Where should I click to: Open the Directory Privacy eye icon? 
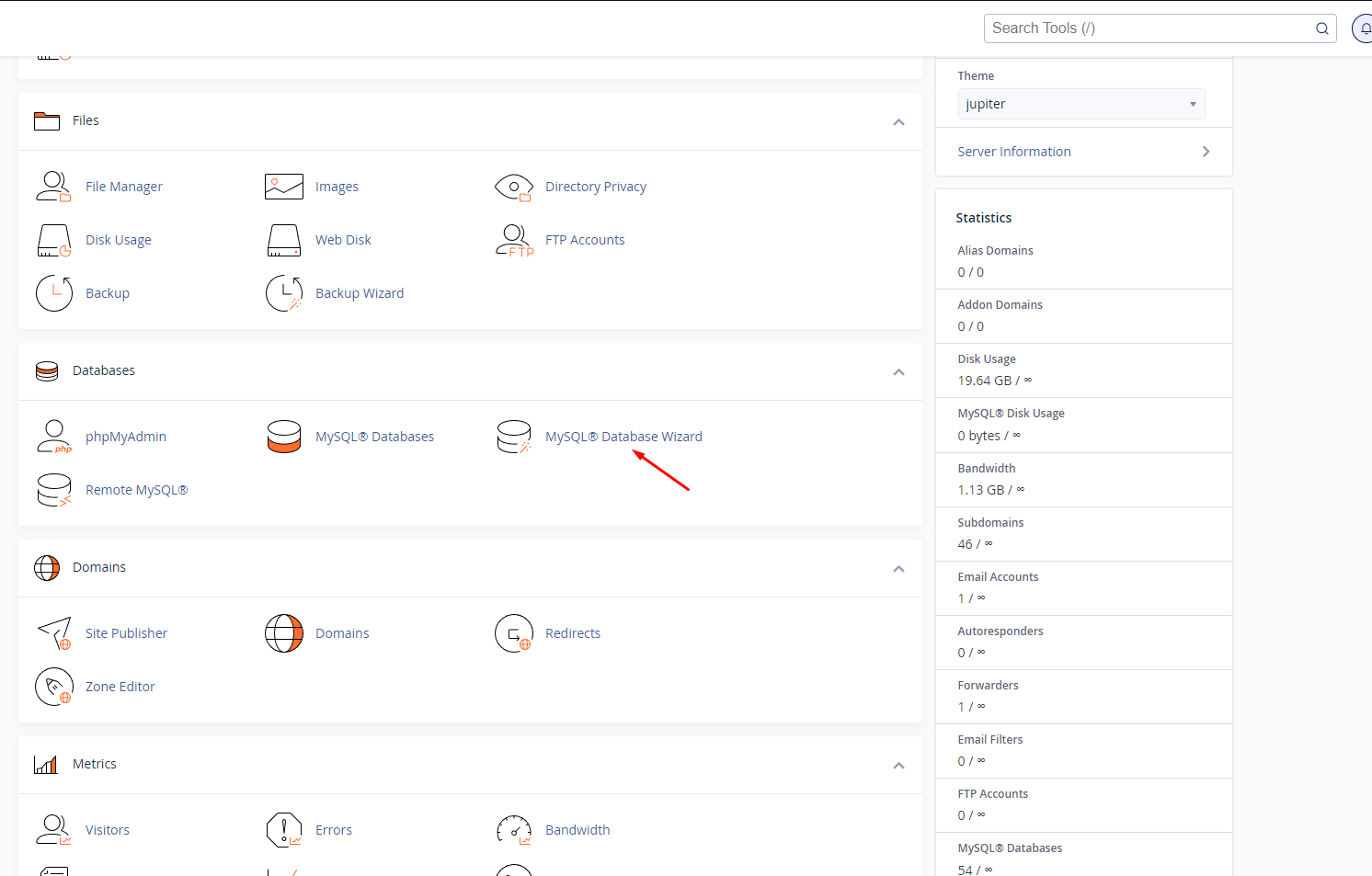pos(513,187)
